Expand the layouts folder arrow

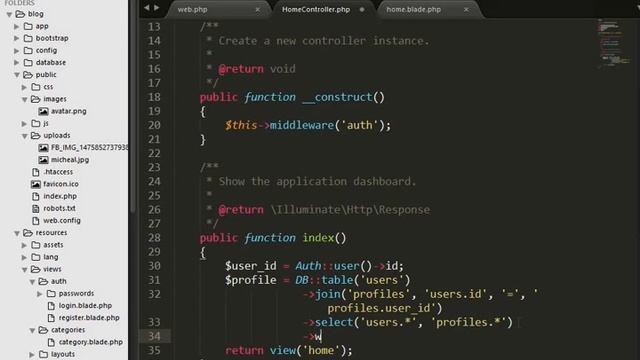click(32, 355)
